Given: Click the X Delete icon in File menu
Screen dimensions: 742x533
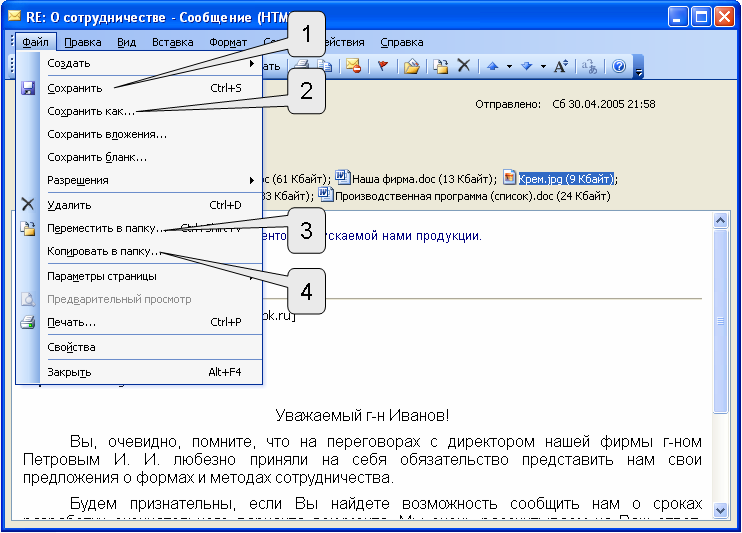Looking at the screenshot, I should pyautogui.click(x=28, y=204).
